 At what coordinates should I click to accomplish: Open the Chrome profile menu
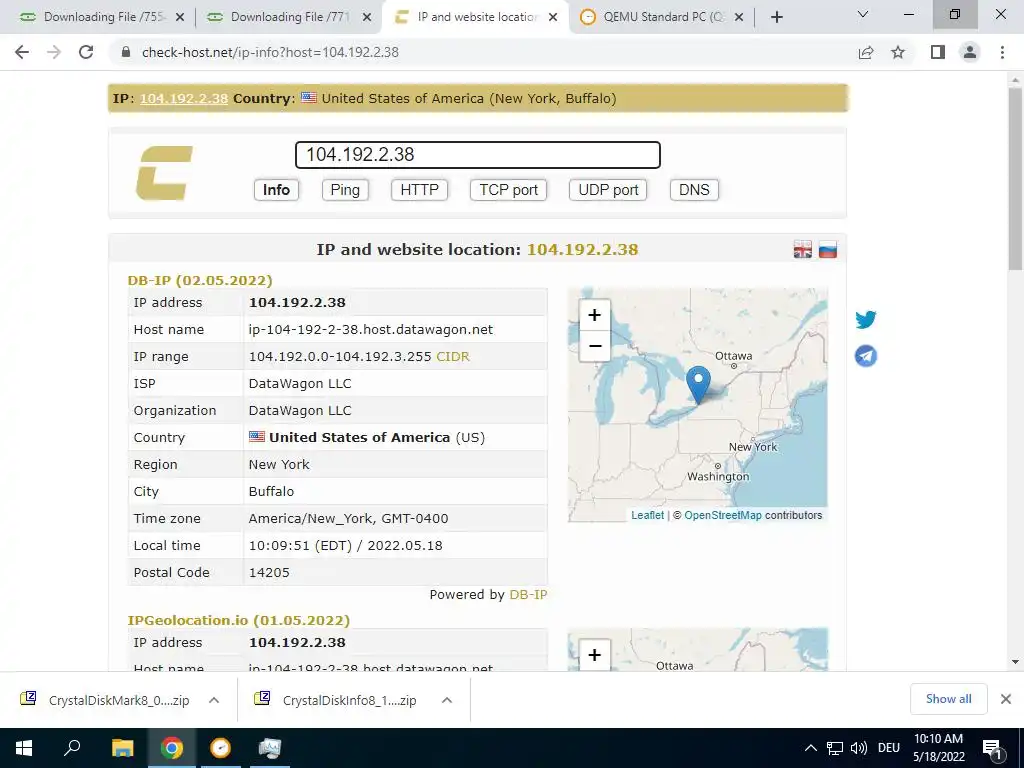970,52
